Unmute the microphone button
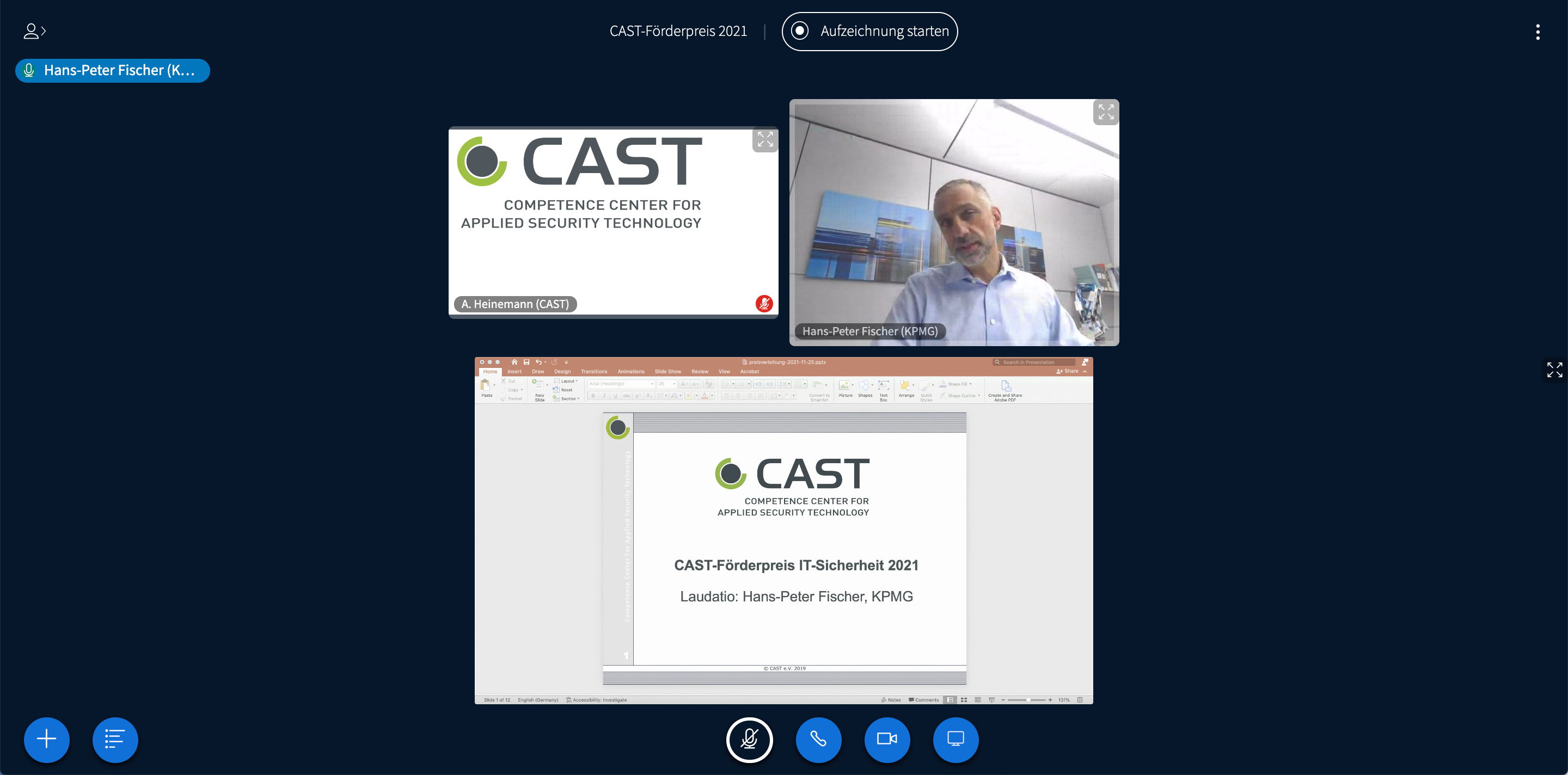 749,739
